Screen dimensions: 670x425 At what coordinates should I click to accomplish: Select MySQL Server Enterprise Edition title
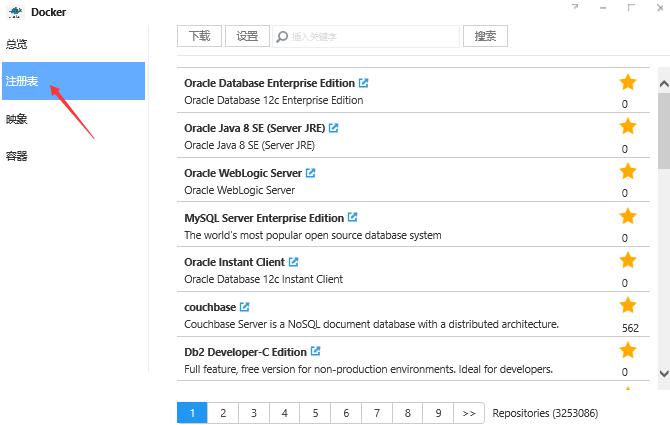pyautogui.click(x=264, y=218)
